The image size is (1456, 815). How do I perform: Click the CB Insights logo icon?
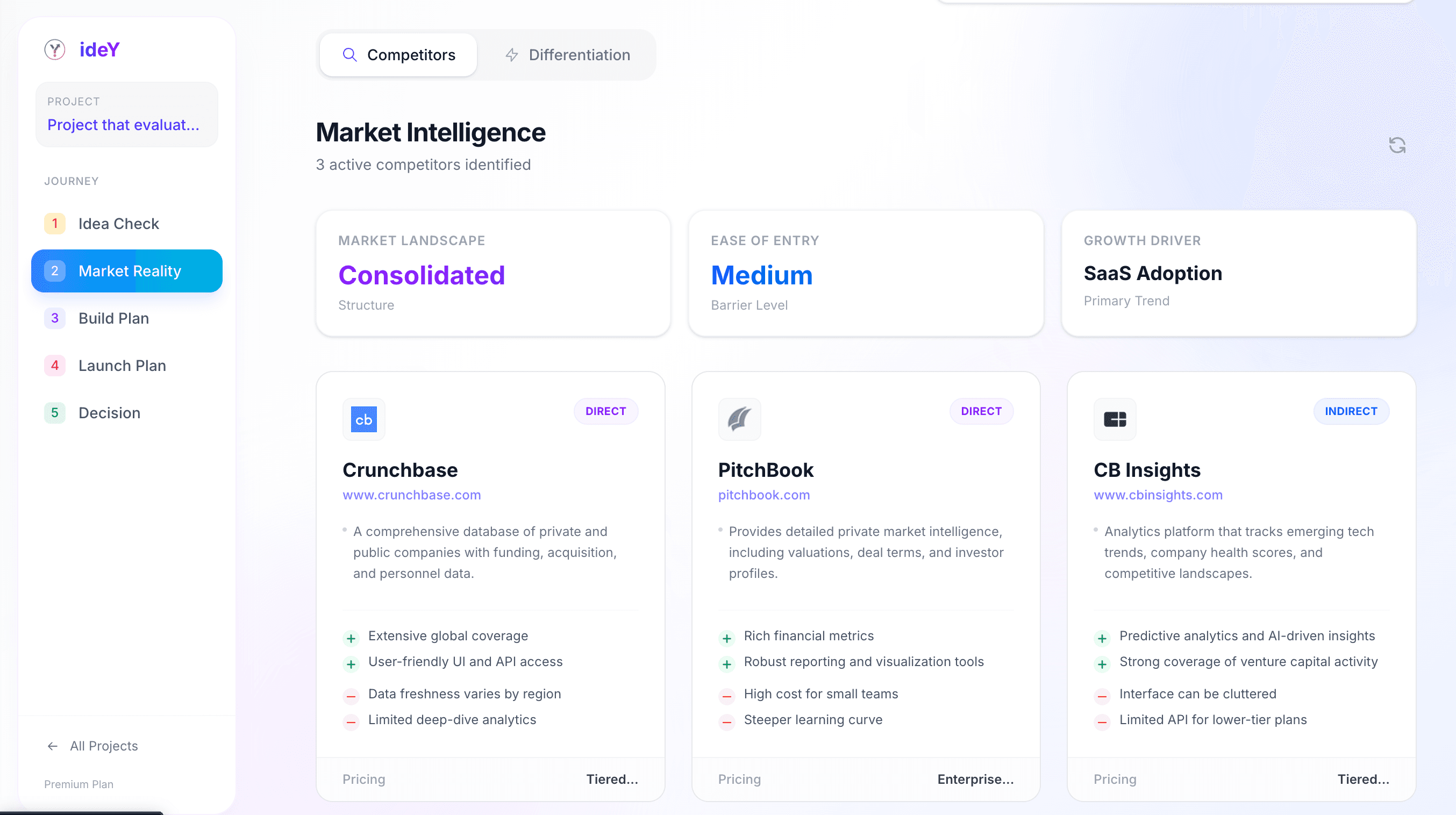point(1115,419)
